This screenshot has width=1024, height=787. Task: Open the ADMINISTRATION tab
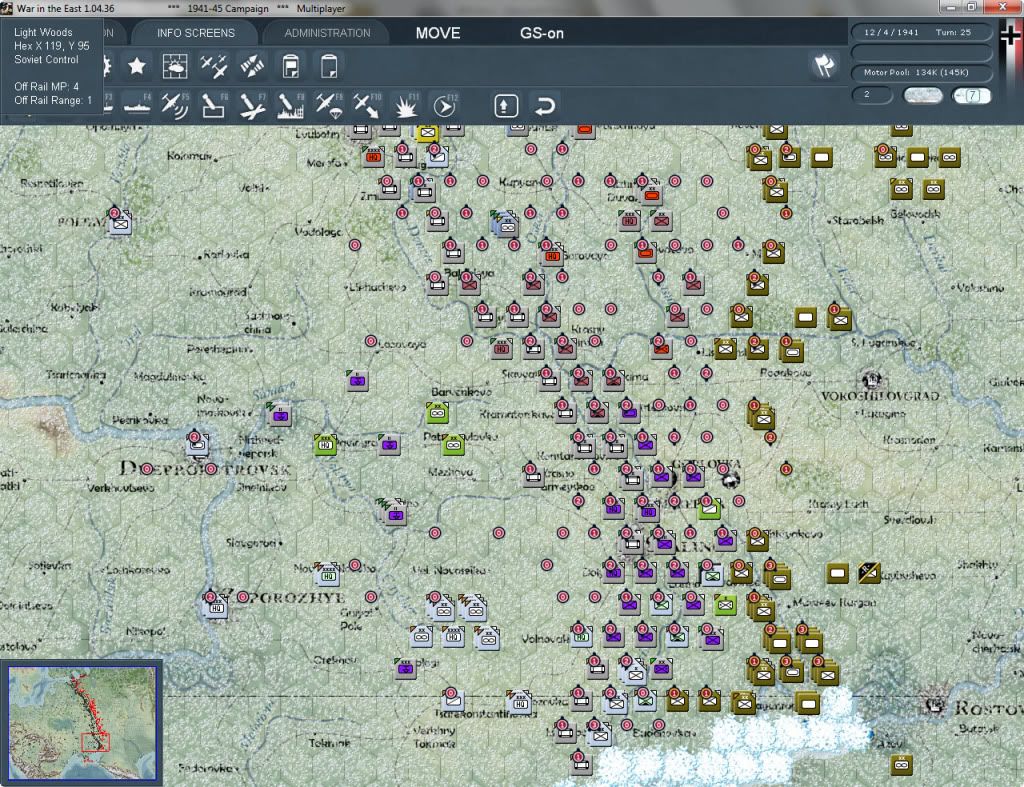(x=327, y=33)
